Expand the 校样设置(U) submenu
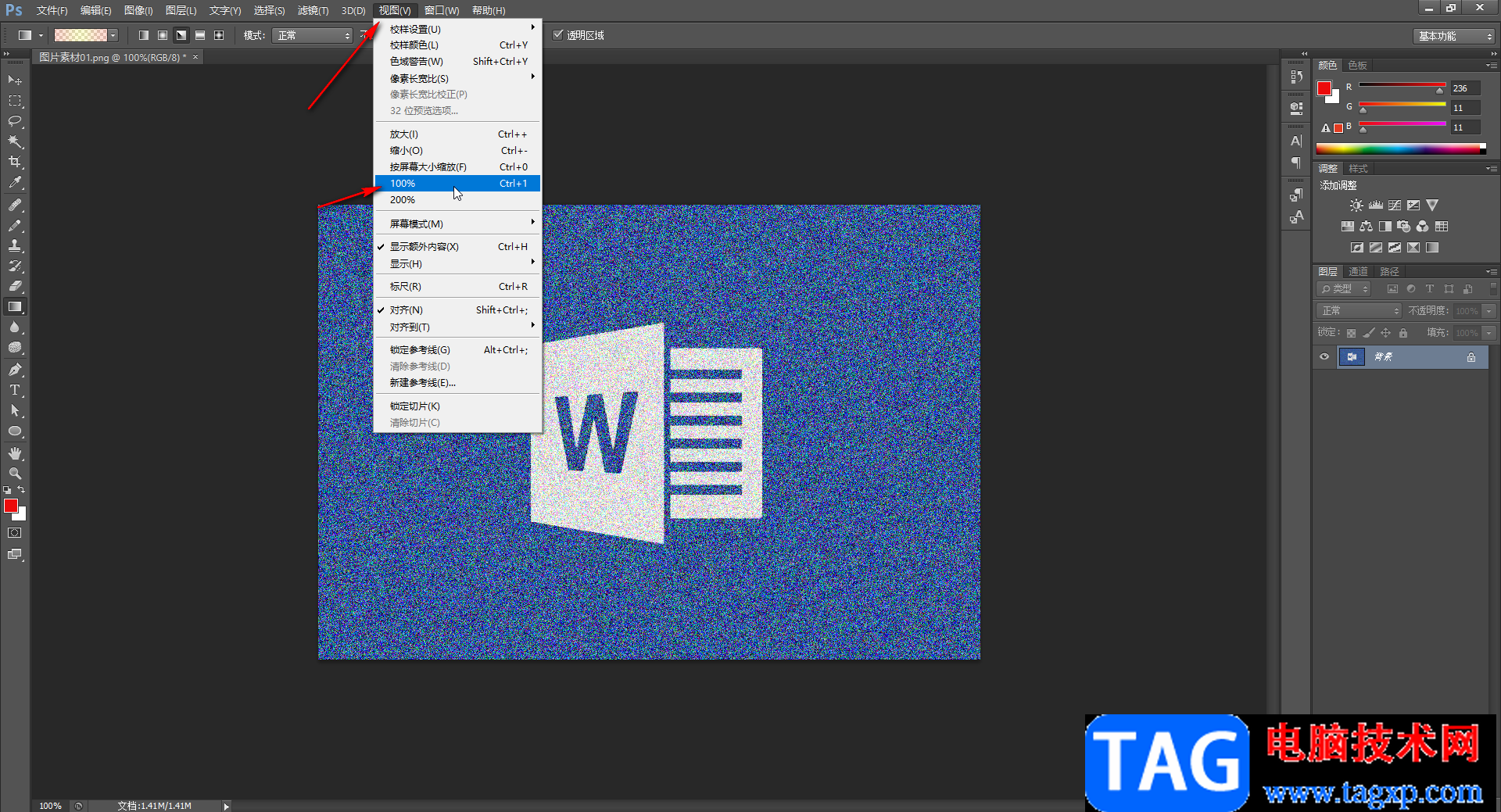 (458, 29)
